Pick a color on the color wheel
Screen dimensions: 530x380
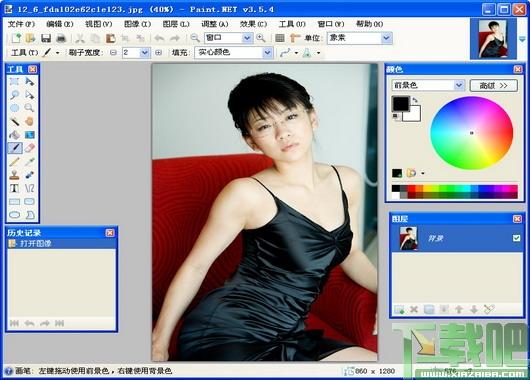(472, 133)
